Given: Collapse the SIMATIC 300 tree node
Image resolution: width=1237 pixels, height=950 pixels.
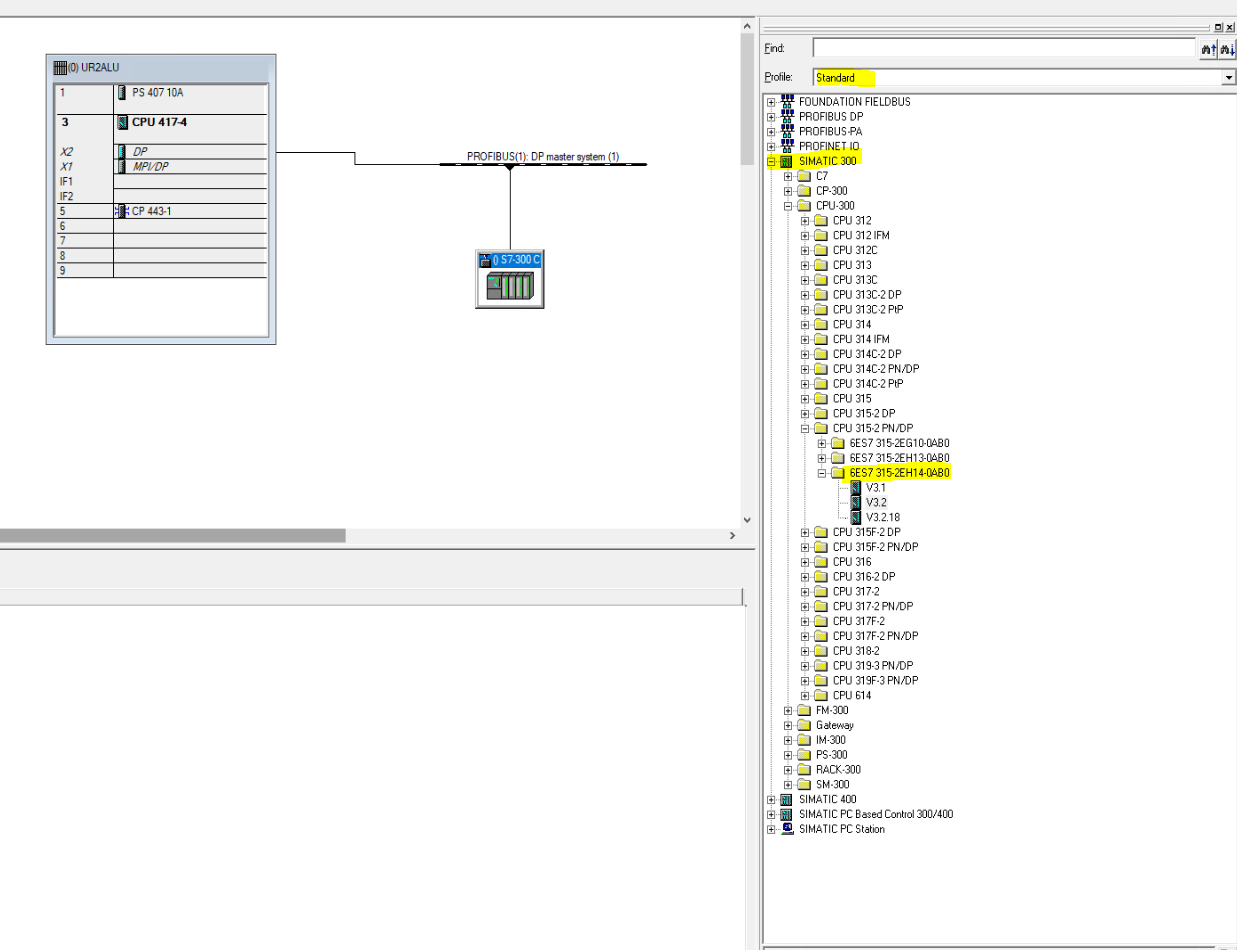Looking at the screenshot, I should click(771, 161).
